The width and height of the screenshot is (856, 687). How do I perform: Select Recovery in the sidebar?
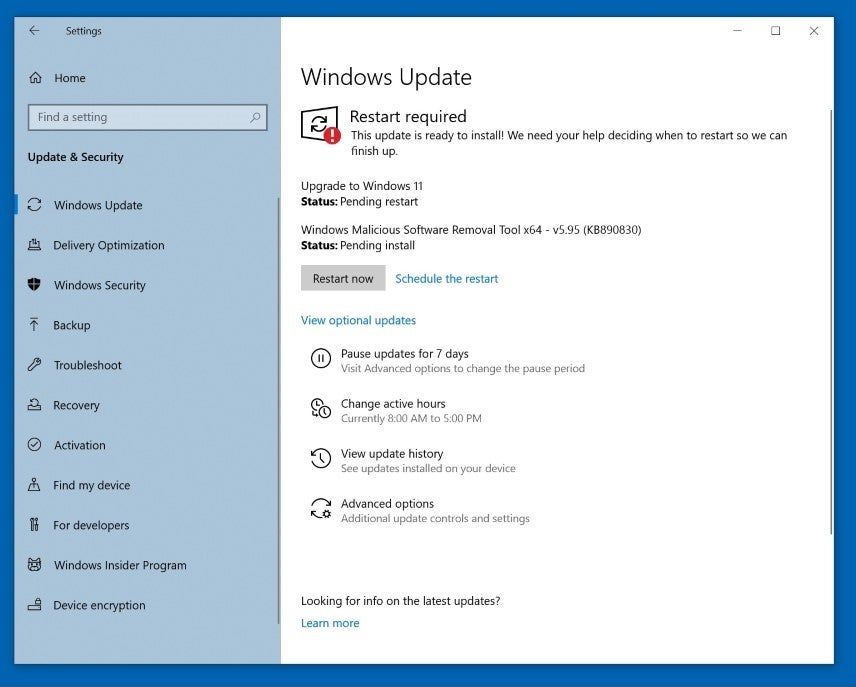(x=76, y=405)
